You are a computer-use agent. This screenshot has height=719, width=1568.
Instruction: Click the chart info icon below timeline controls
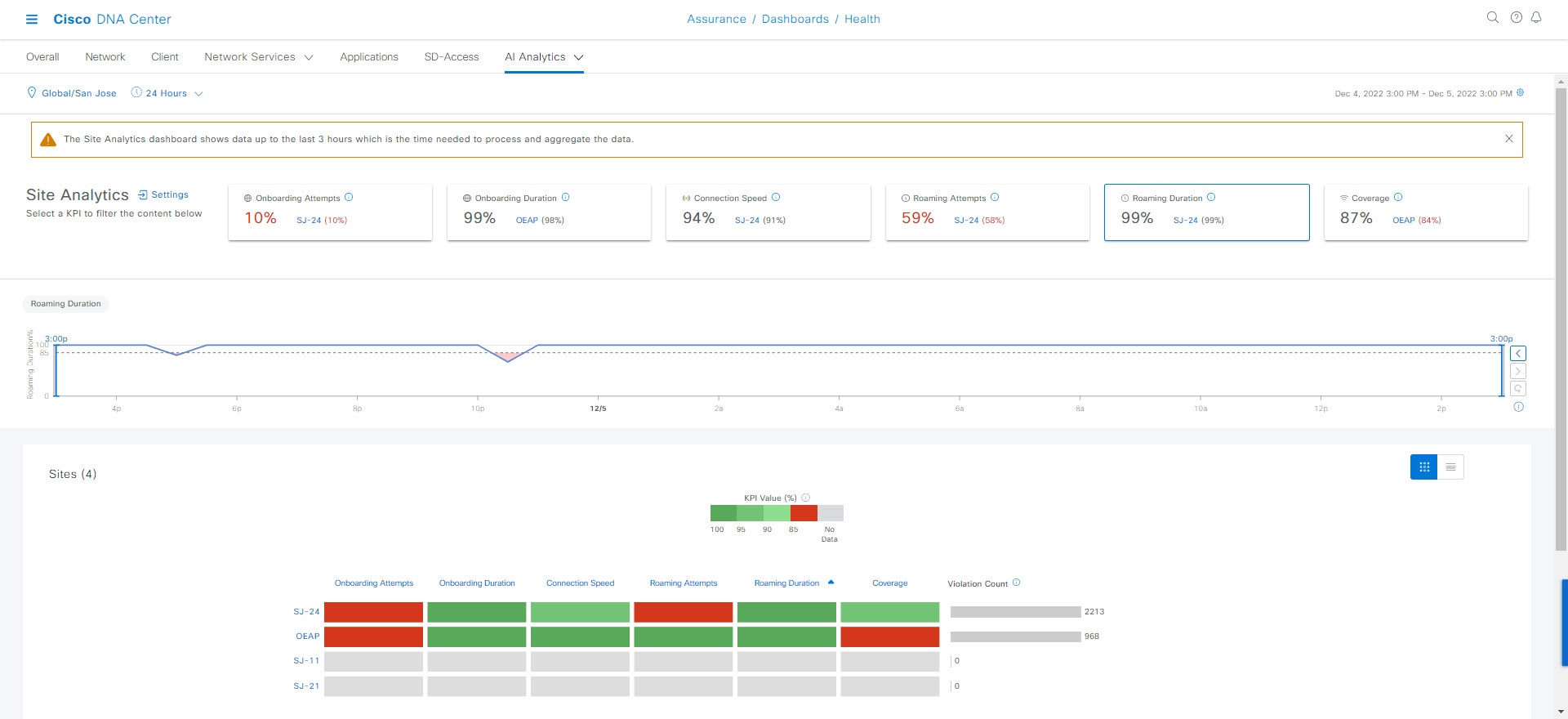(1518, 407)
